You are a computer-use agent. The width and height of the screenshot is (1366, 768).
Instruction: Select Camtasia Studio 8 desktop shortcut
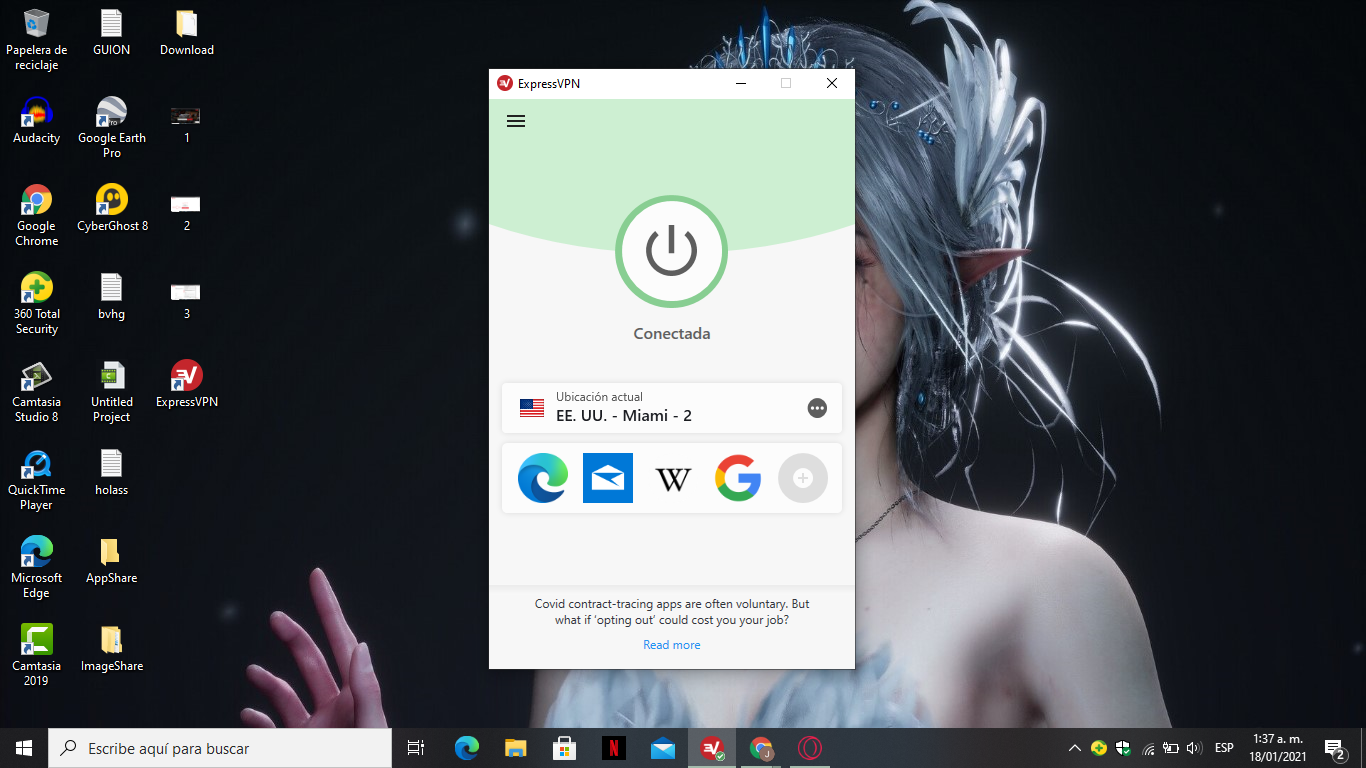[36, 392]
